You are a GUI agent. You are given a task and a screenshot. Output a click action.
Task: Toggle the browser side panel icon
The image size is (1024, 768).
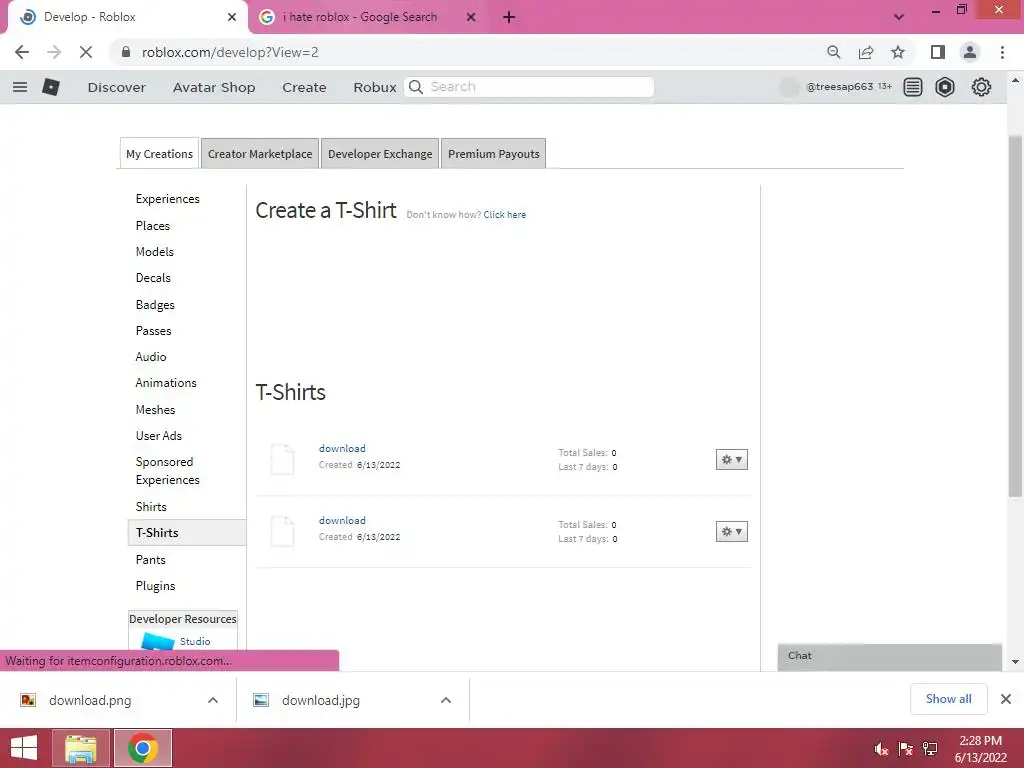[938, 52]
